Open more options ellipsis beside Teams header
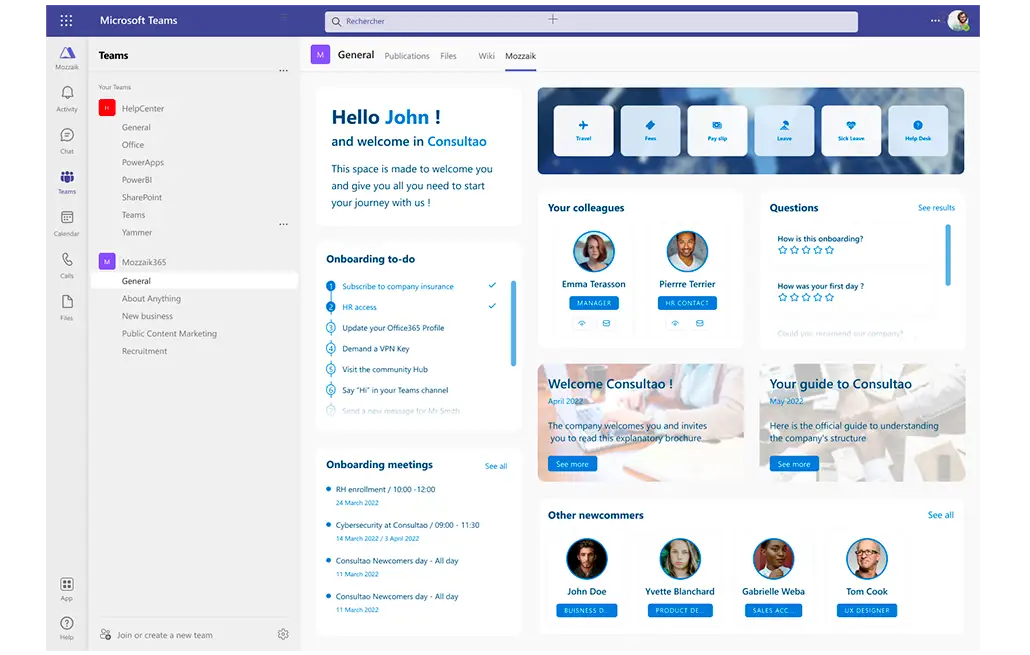This screenshot has width=1030, height=655. 283,70
